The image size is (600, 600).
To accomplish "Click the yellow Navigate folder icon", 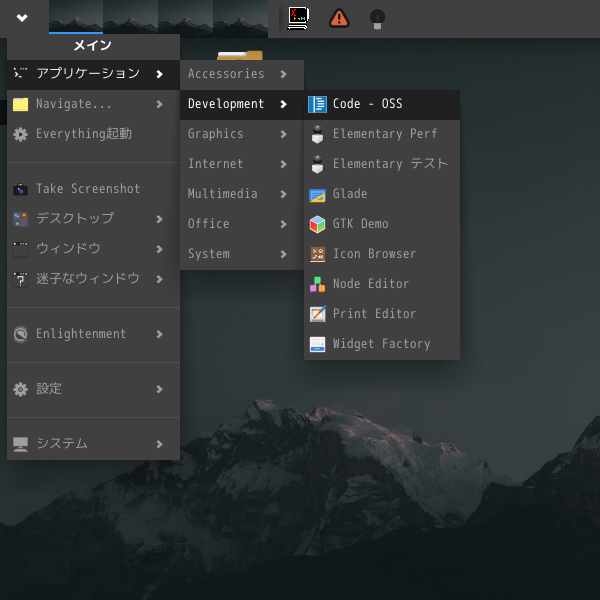I will point(20,104).
